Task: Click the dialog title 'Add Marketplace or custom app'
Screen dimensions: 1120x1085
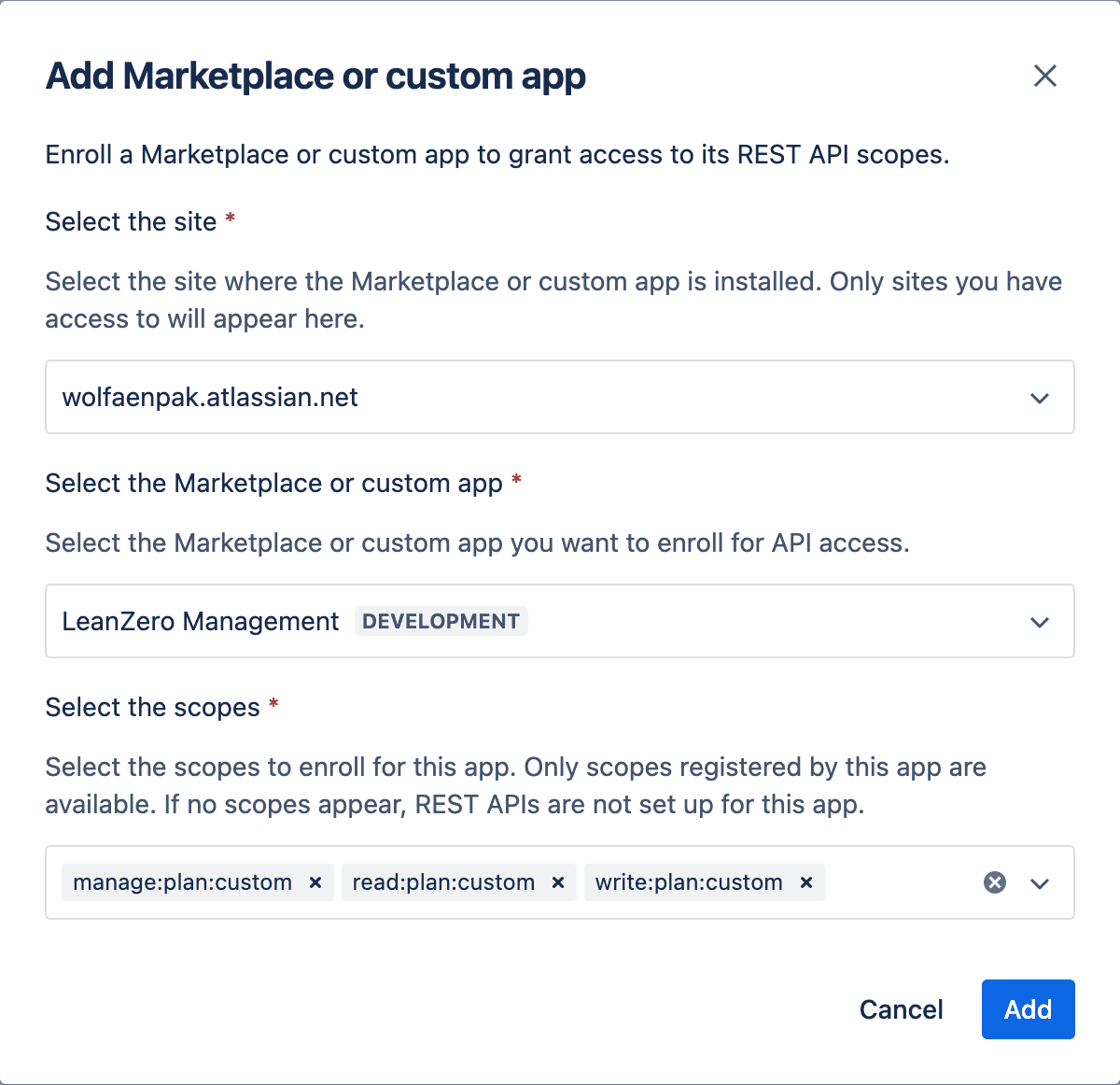Action: [315, 77]
